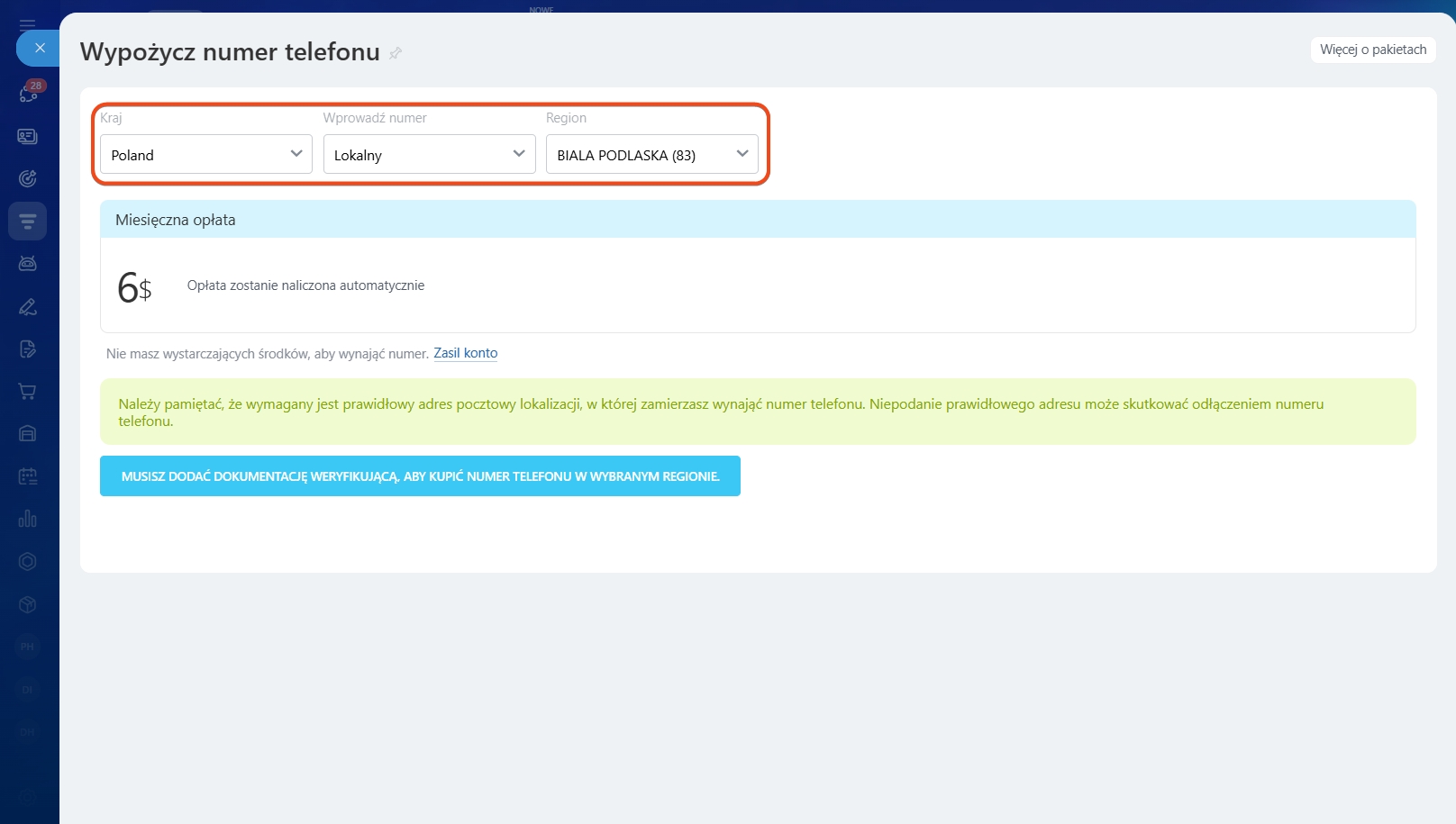
Task: Click the contact card sidebar icon
Action: click(28, 136)
